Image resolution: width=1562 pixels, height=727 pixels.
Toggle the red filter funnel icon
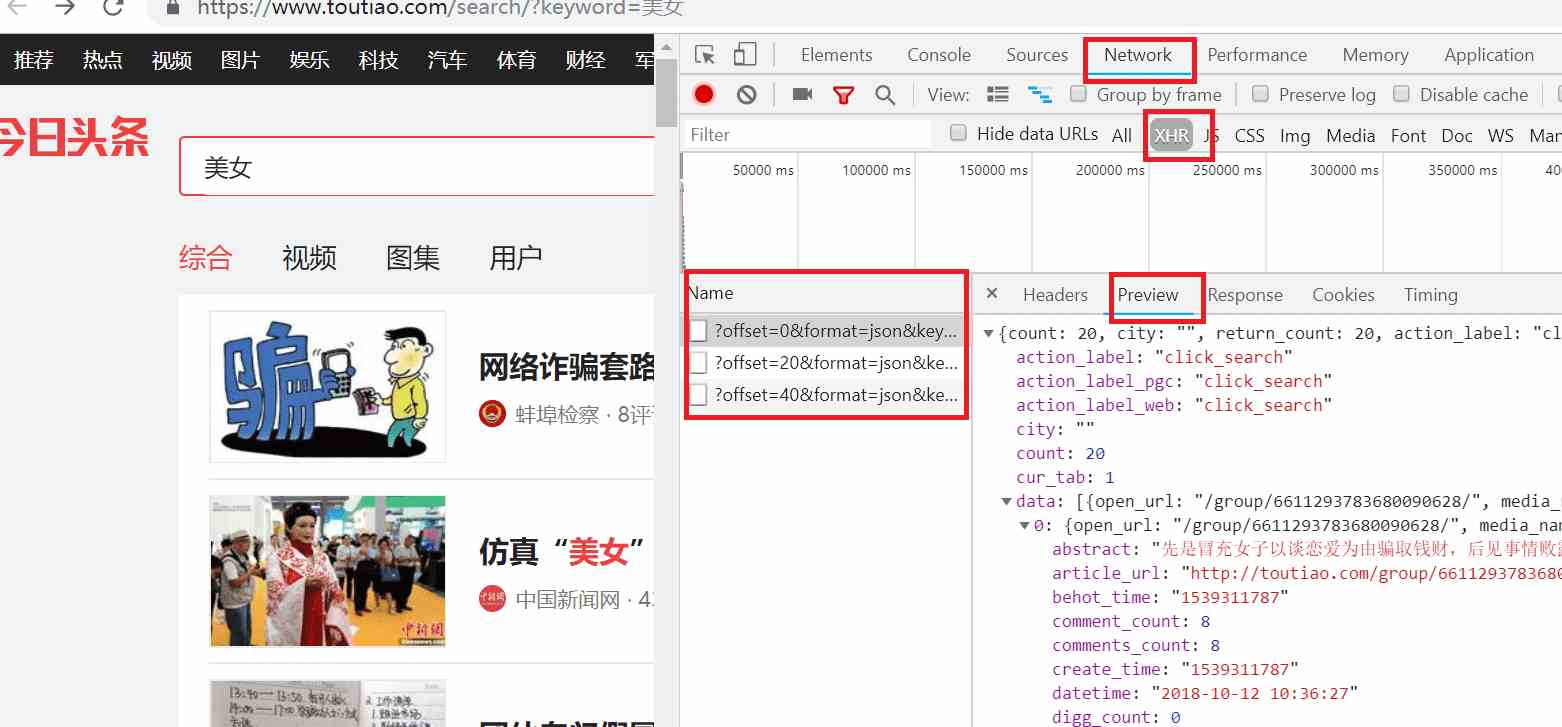pyautogui.click(x=843, y=95)
